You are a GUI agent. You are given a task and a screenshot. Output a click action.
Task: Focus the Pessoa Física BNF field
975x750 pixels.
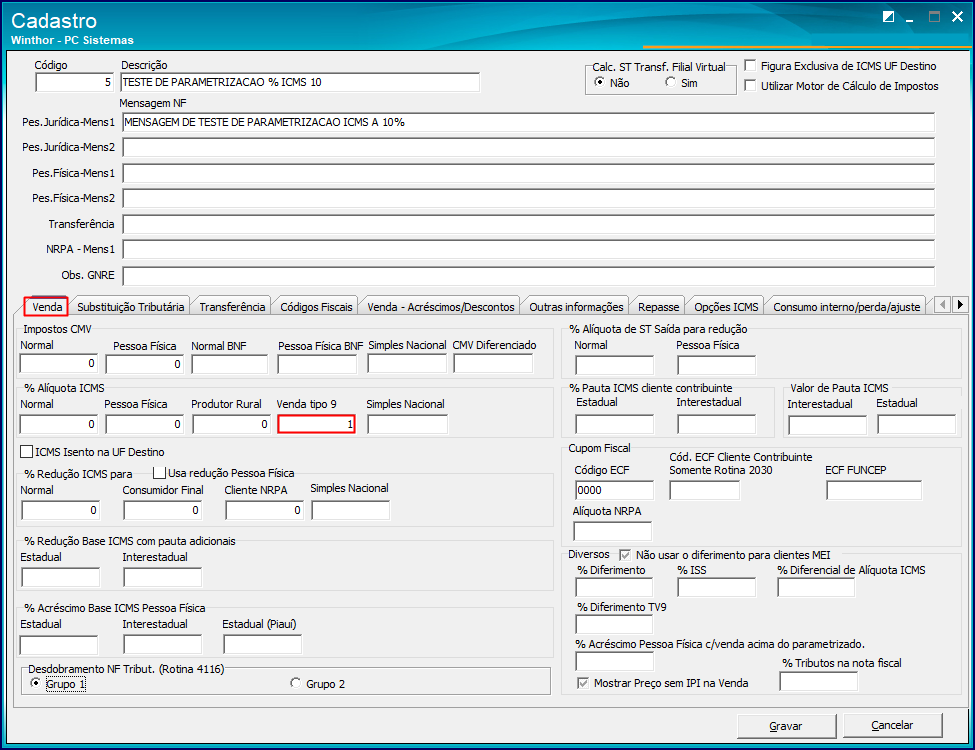[317, 364]
